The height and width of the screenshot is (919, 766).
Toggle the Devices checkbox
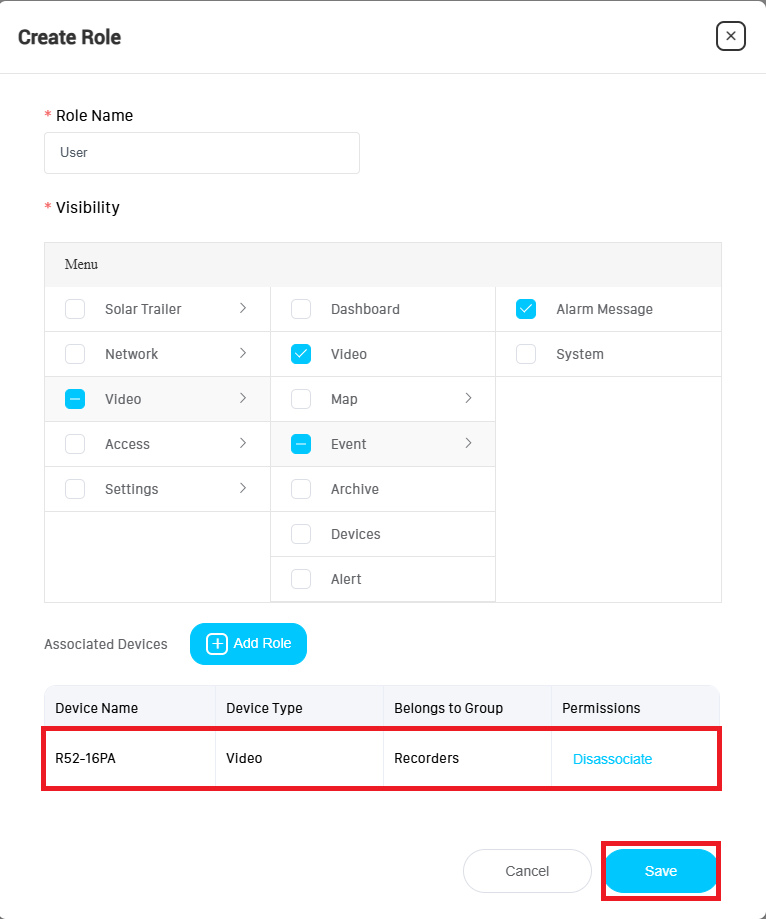(301, 534)
